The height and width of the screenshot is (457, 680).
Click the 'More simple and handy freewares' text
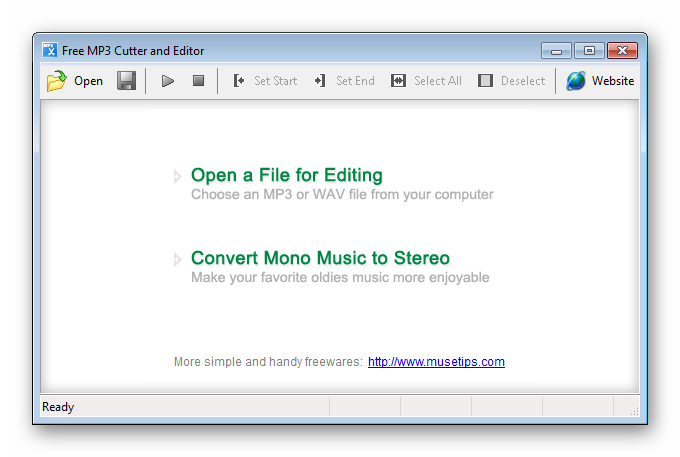coord(268,362)
